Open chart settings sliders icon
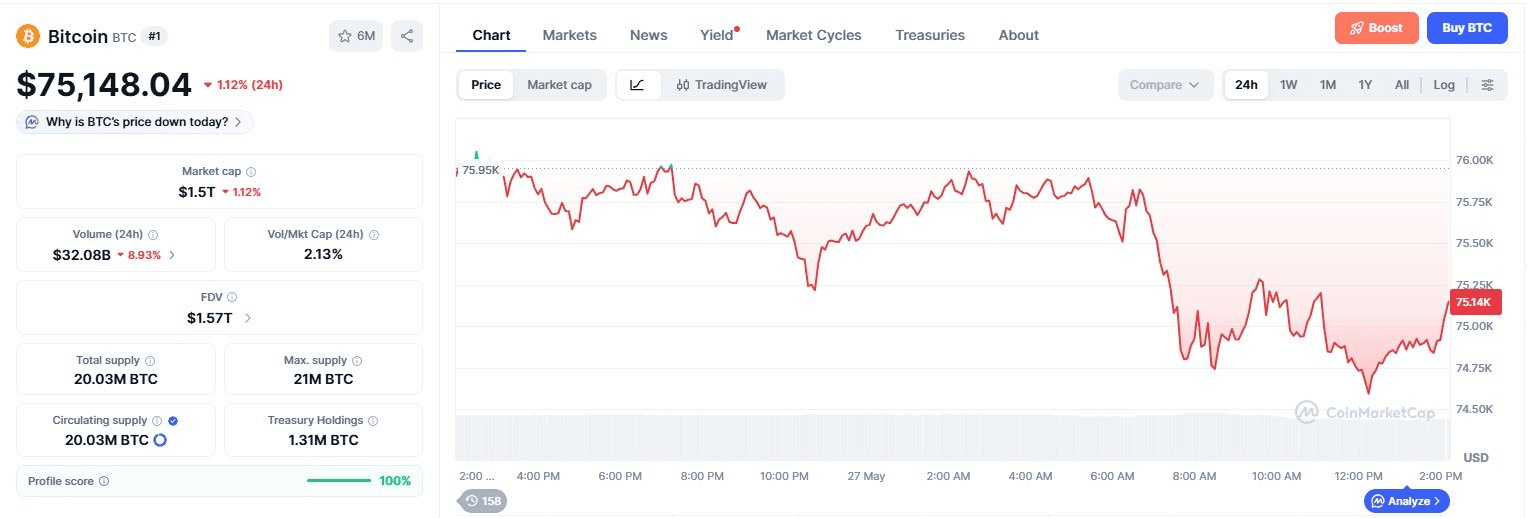The height and width of the screenshot is (518, 1527). tap(1487, 85)
